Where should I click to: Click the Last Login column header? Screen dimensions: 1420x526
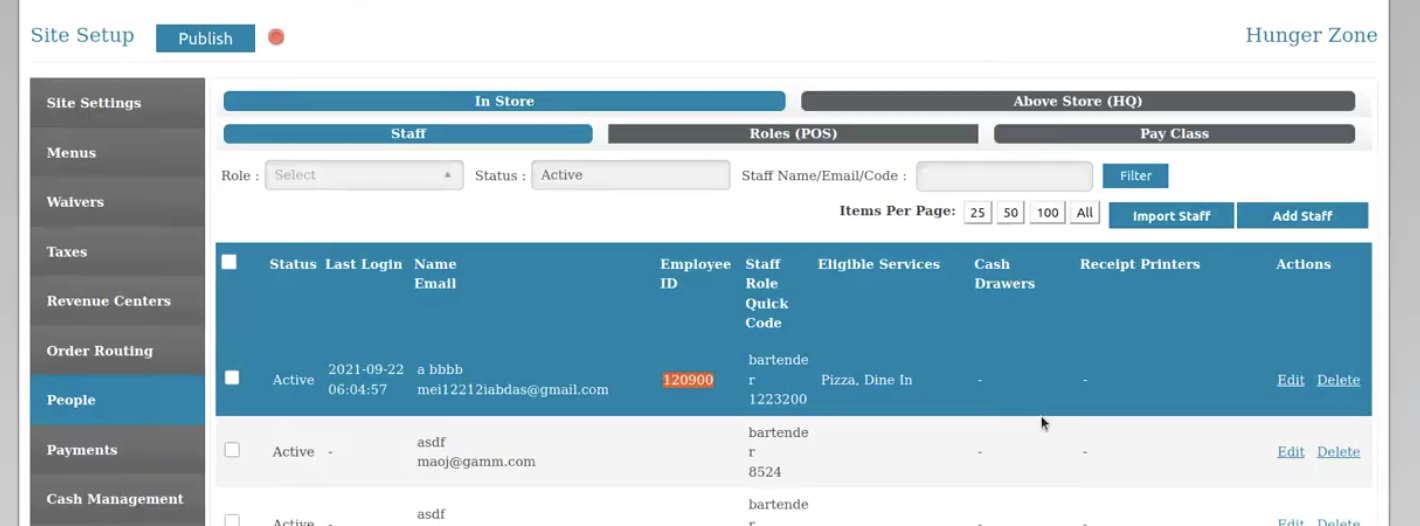click(364, 264)
